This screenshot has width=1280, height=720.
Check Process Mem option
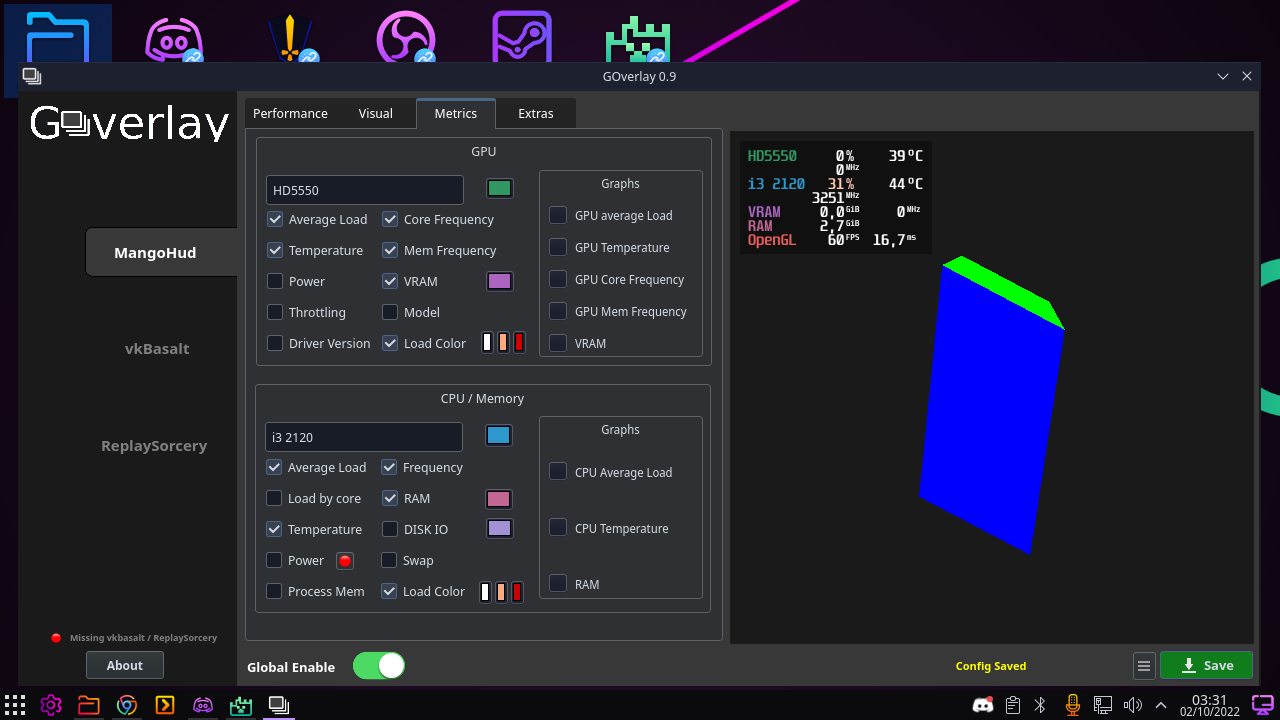[x=274, y=591]
